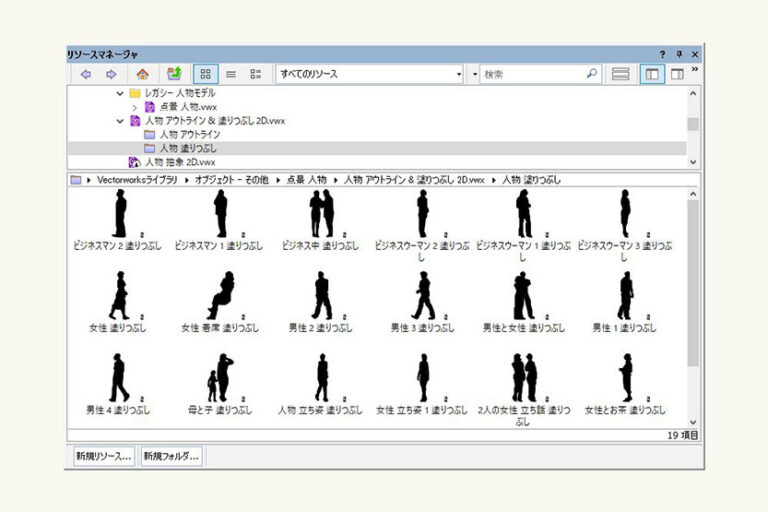This screenshot has height=512, width=768.
Task: Switch to thumbnail list view
Action: pyautogui.click(x=256, y=74)
